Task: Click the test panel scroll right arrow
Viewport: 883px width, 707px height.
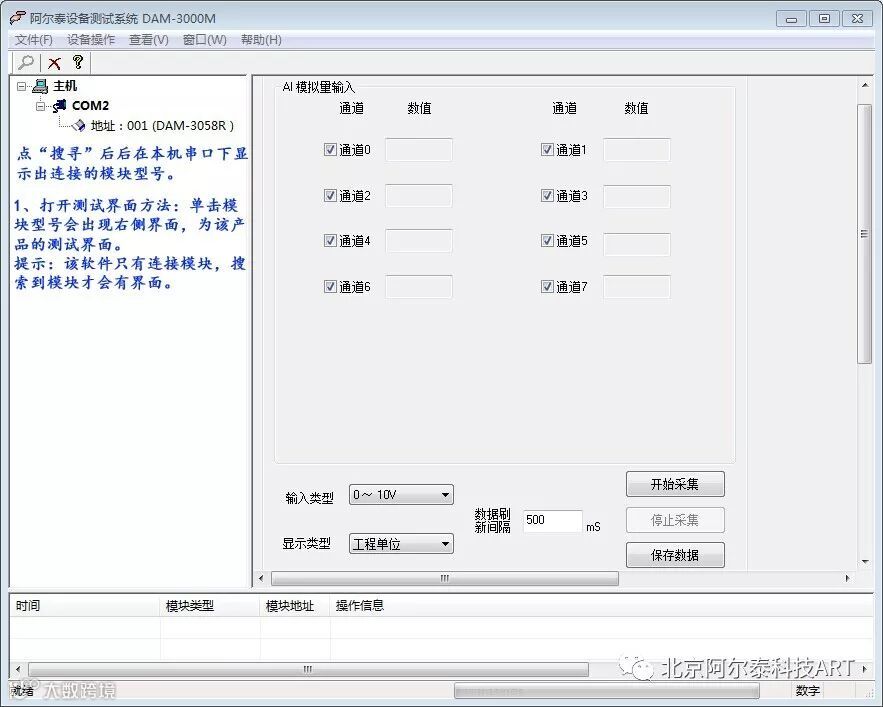Action: point(848,579)
